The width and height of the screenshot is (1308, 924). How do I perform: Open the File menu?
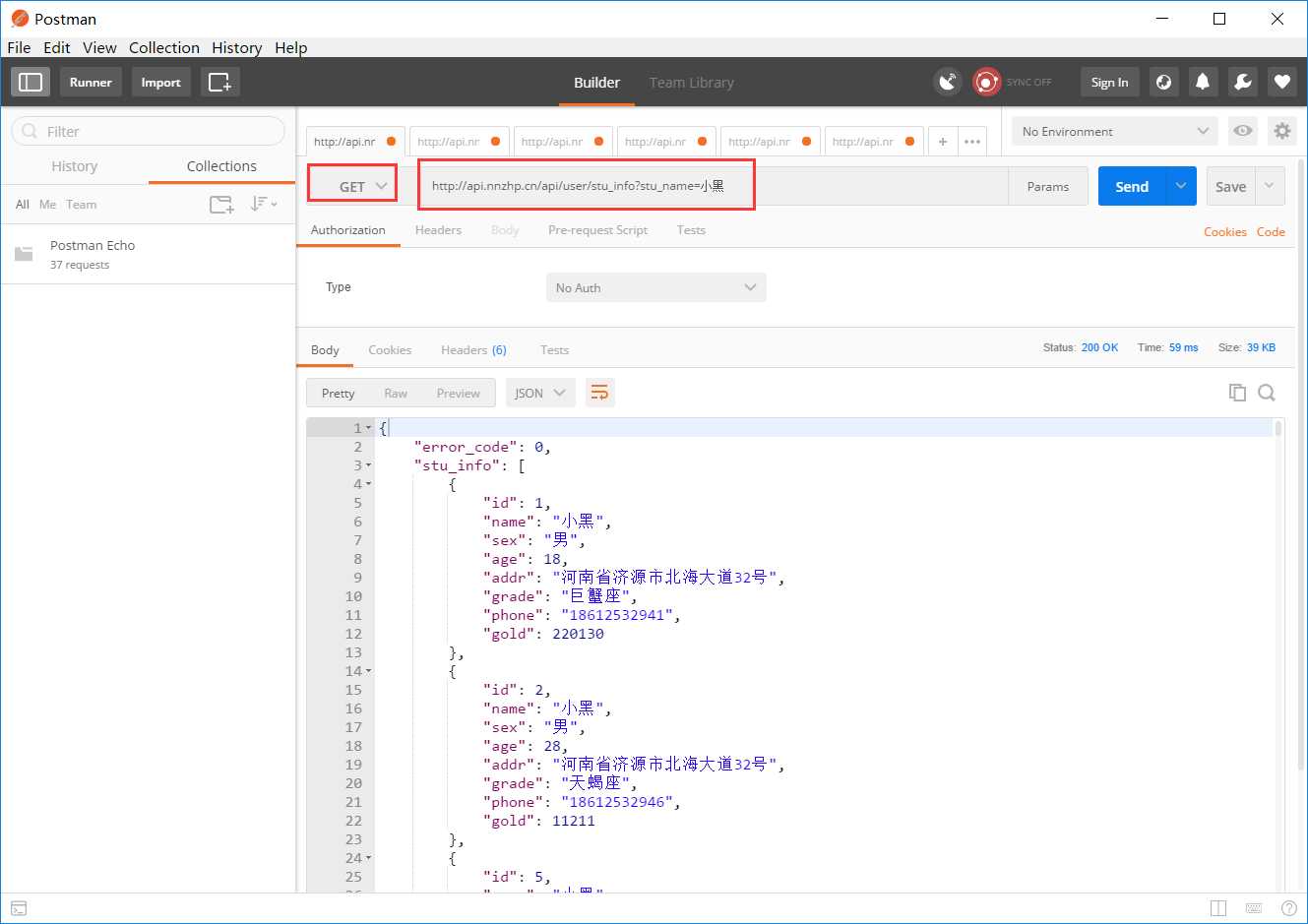click(x=19, y=47)
